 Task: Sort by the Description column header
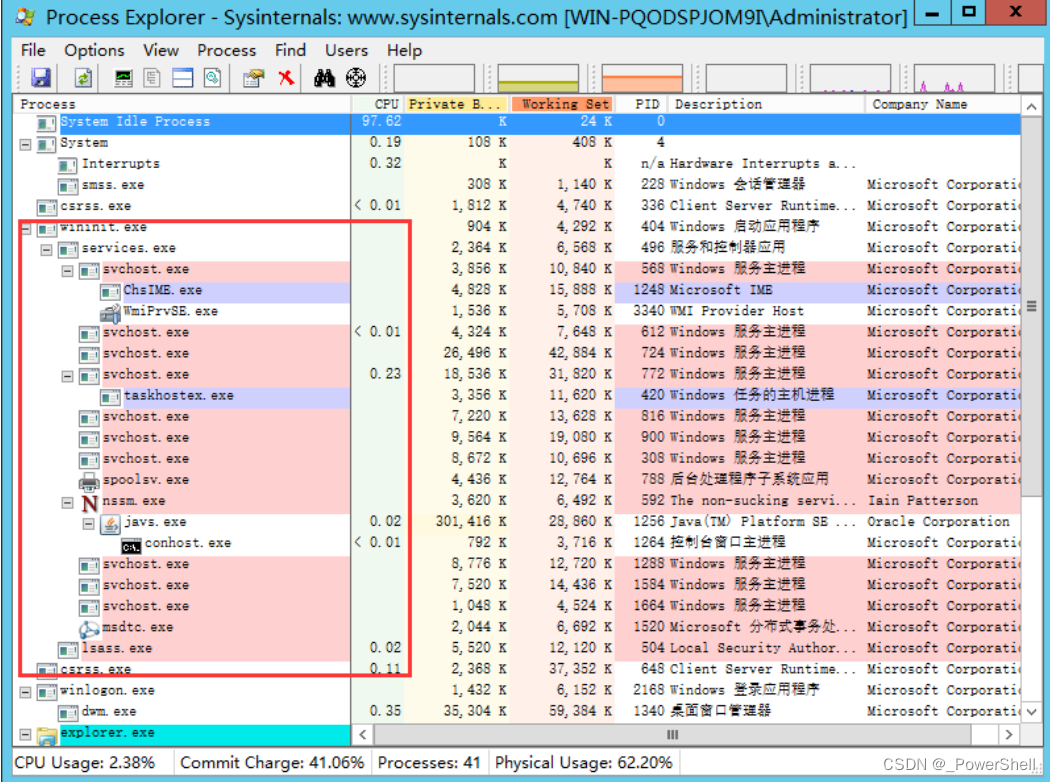click(x=767, y=104)
